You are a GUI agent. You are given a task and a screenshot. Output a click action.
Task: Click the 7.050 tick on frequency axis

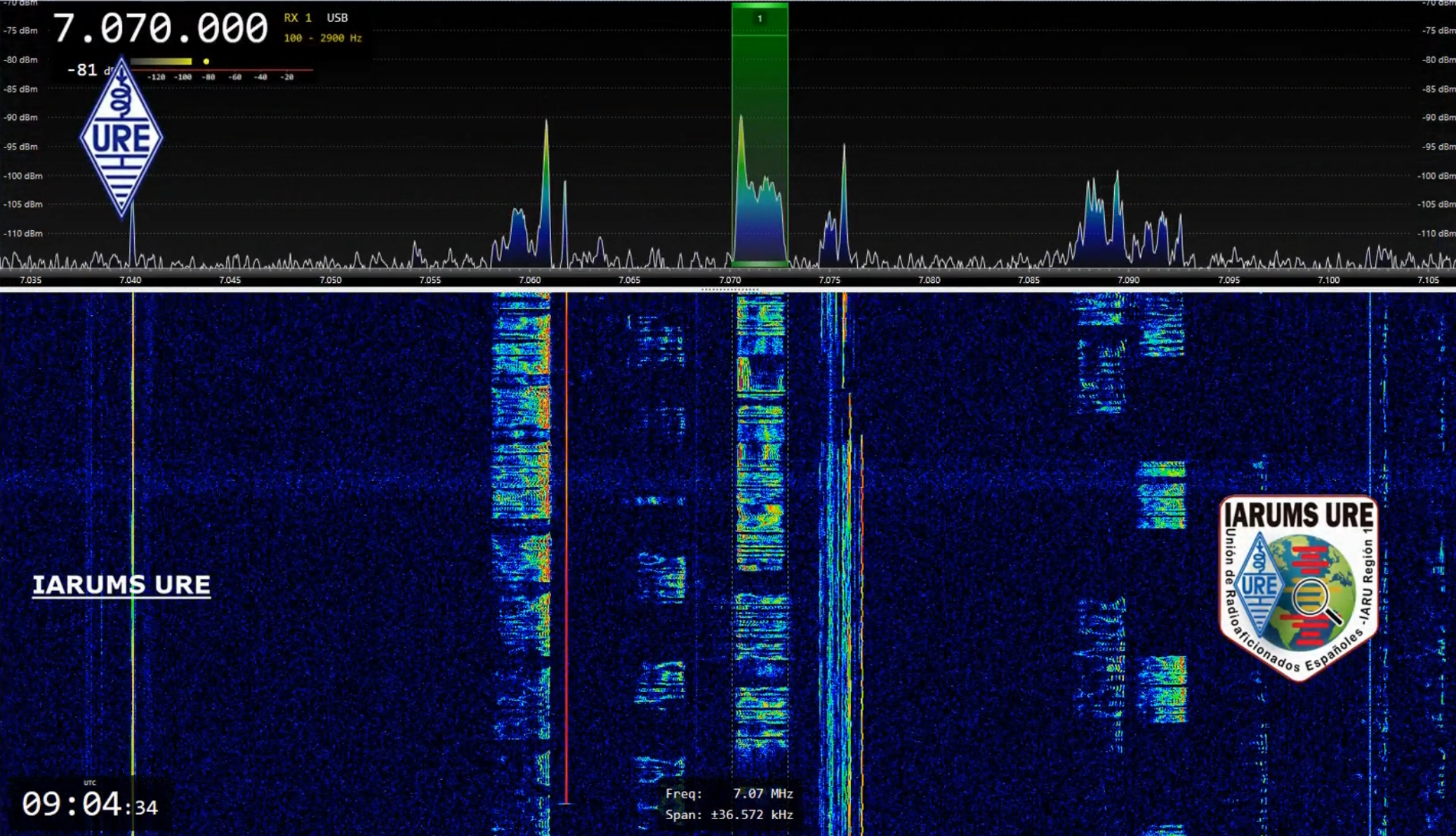331,280
